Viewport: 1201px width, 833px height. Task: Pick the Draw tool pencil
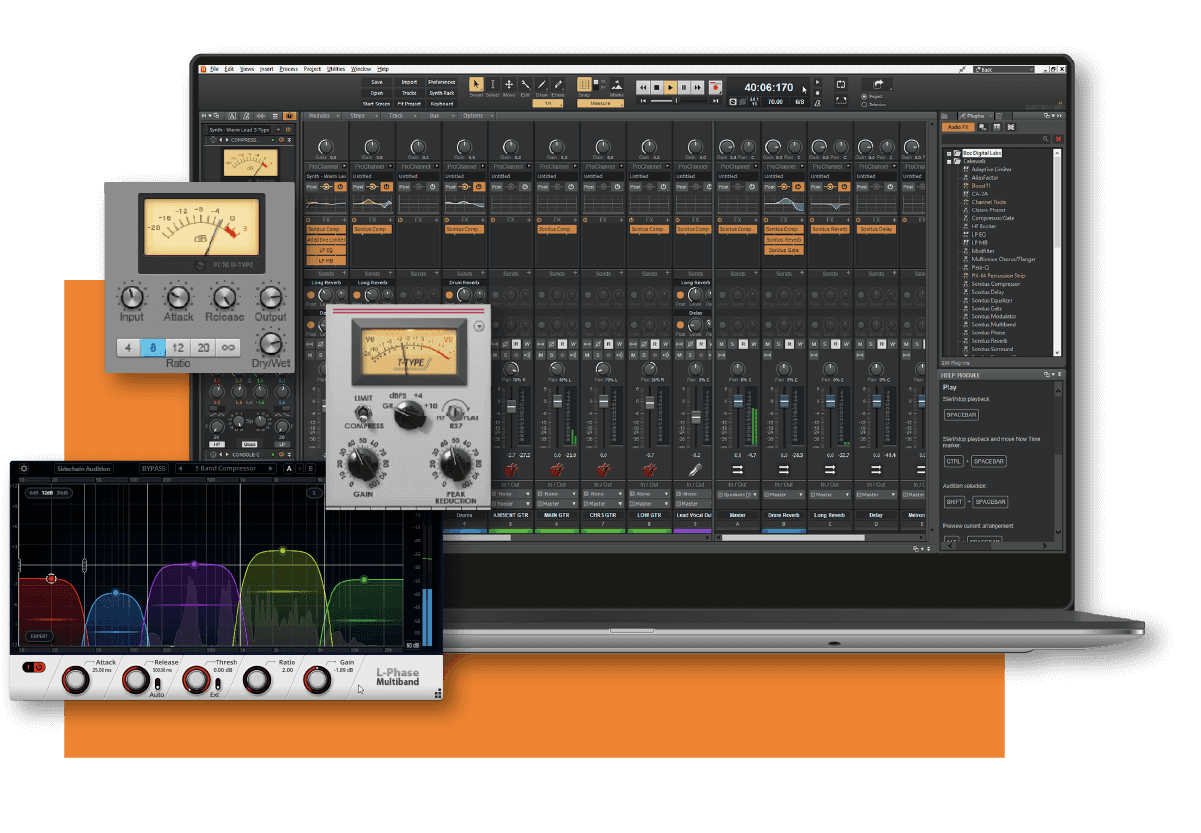click(x=541, y=85)
